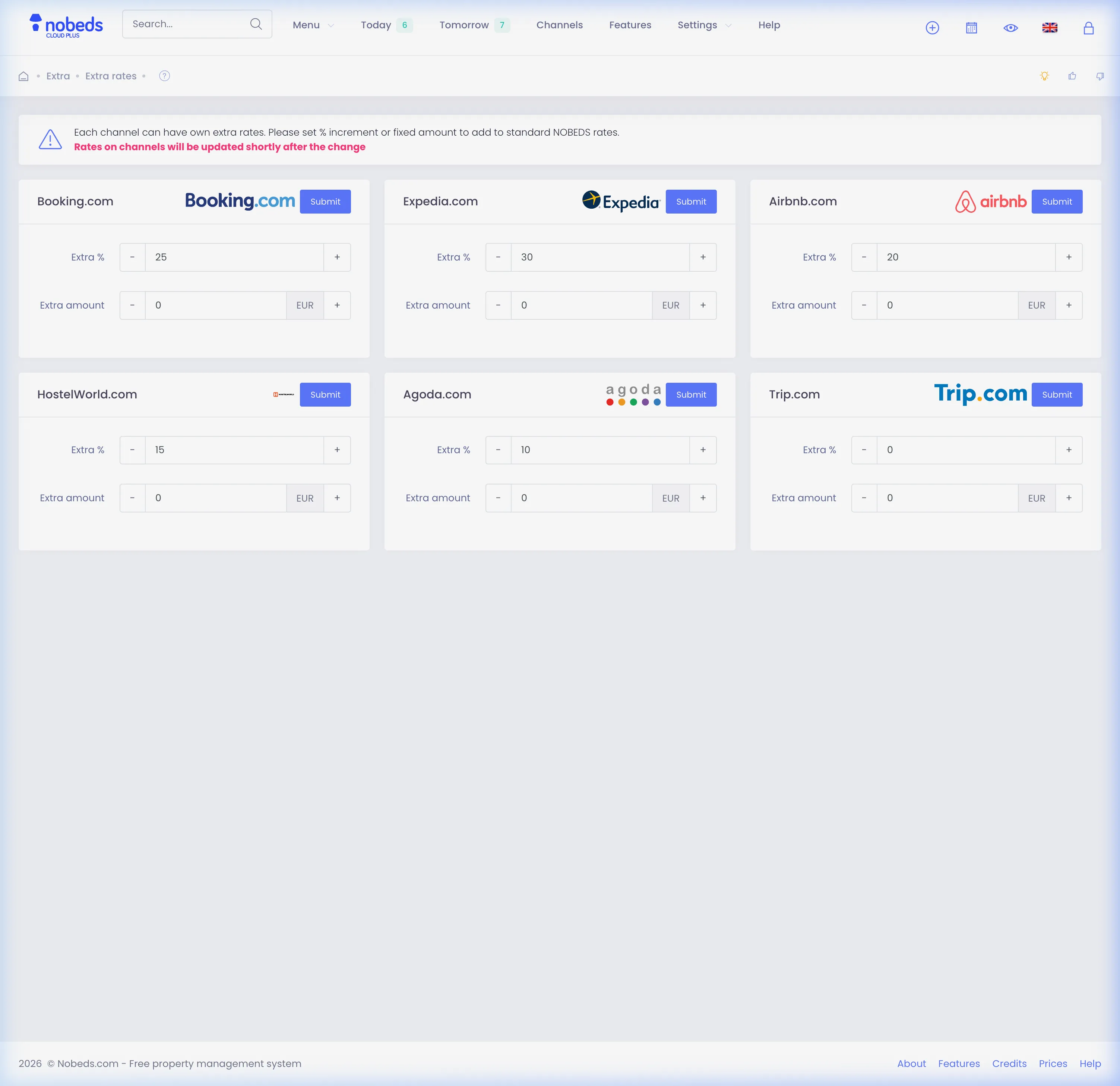
Task: Open the Tomorrow tab with 7 badge
Action: point(474,25)
